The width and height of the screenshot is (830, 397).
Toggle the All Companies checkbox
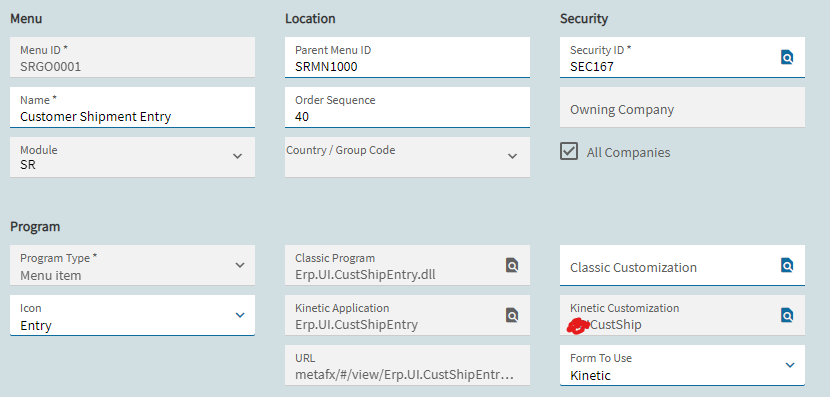[569, 151]
